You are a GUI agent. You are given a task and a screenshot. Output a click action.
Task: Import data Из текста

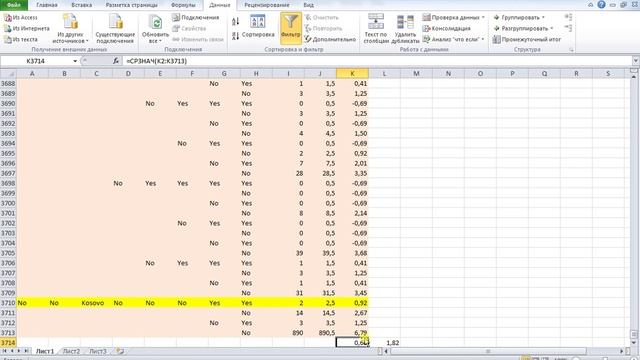coord(21,40)
